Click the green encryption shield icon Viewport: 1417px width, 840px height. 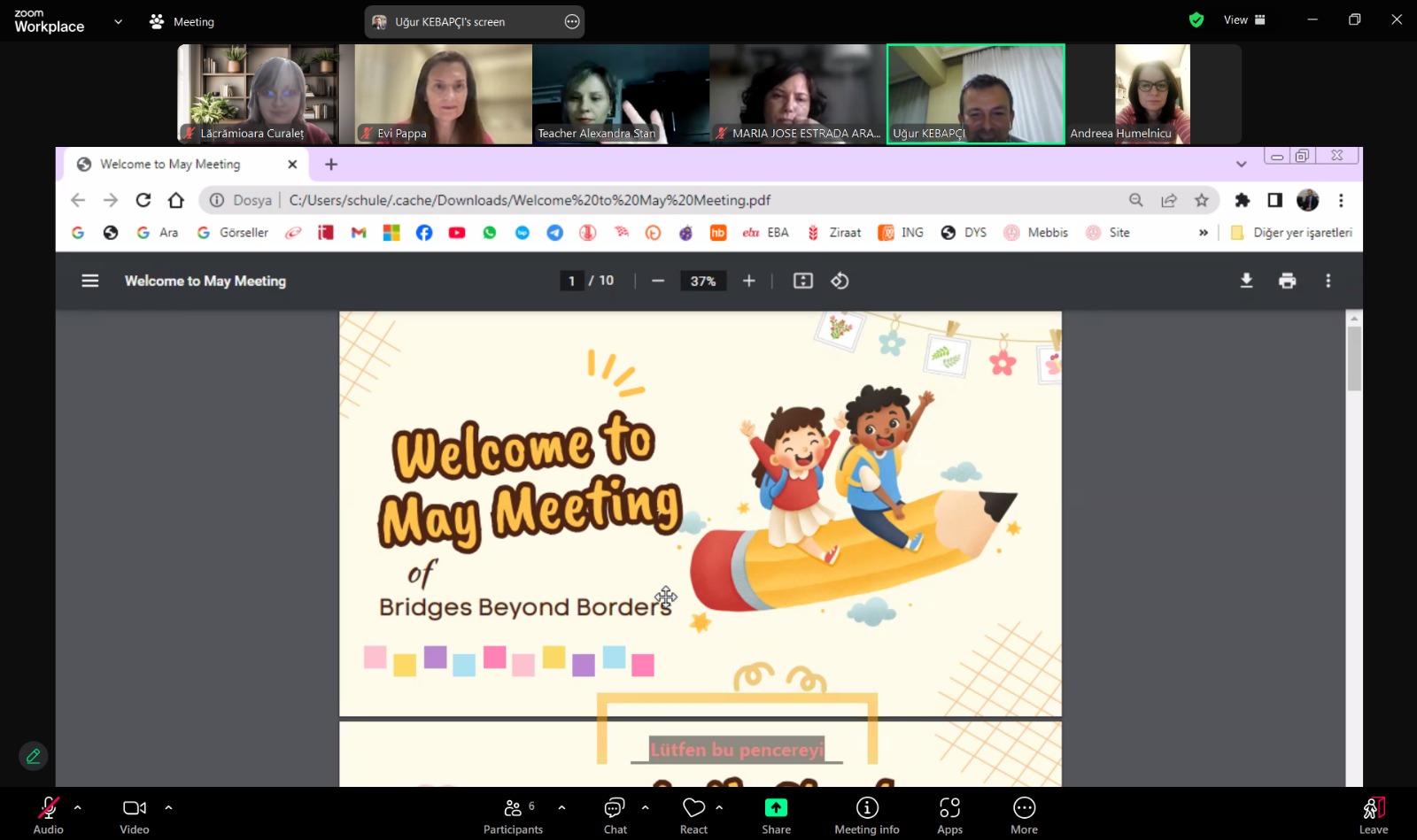(x=1196, y=20)
